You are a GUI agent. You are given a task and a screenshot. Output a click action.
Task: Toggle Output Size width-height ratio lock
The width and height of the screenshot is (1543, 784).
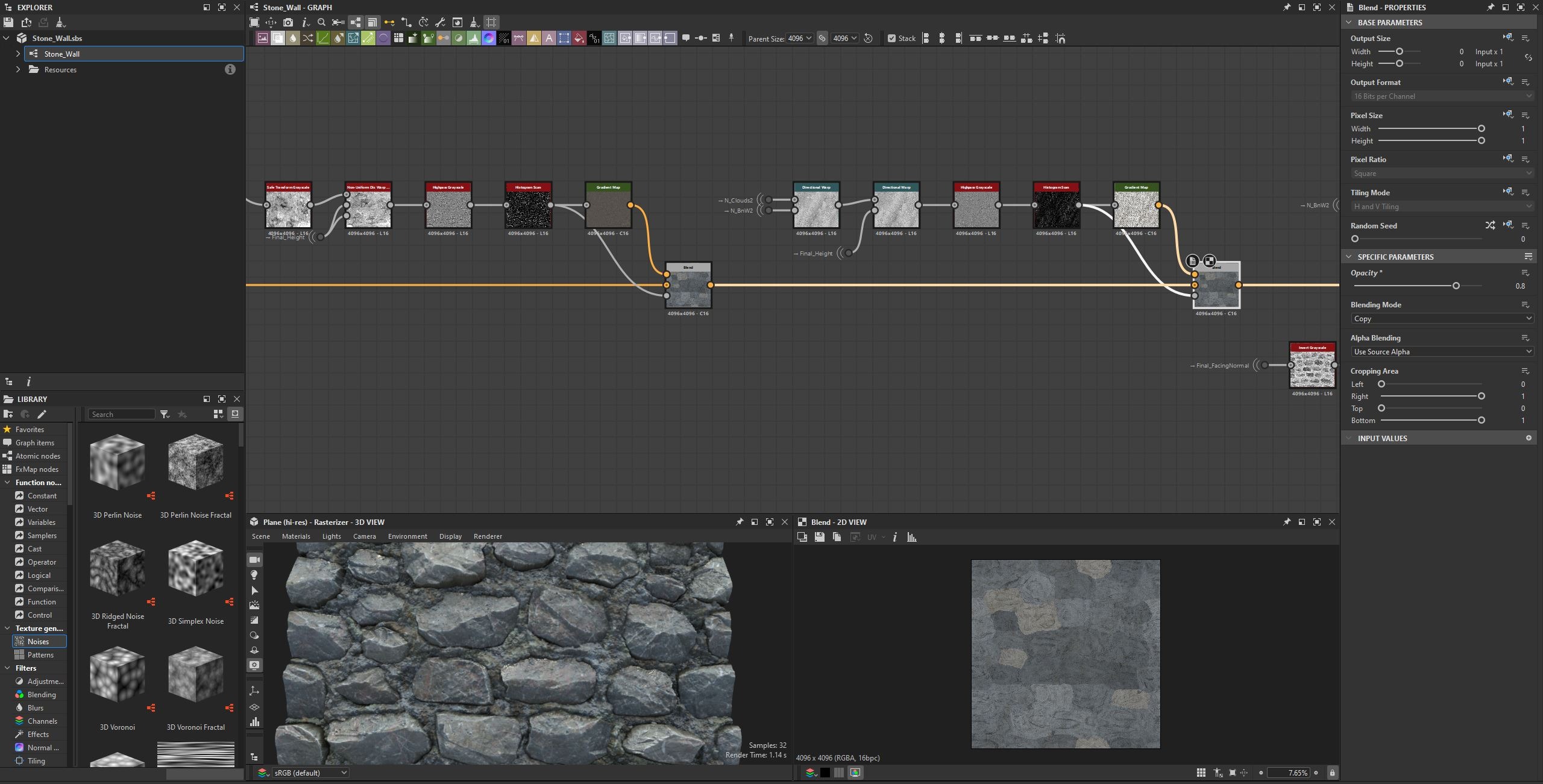click(x=1529, y=57)
